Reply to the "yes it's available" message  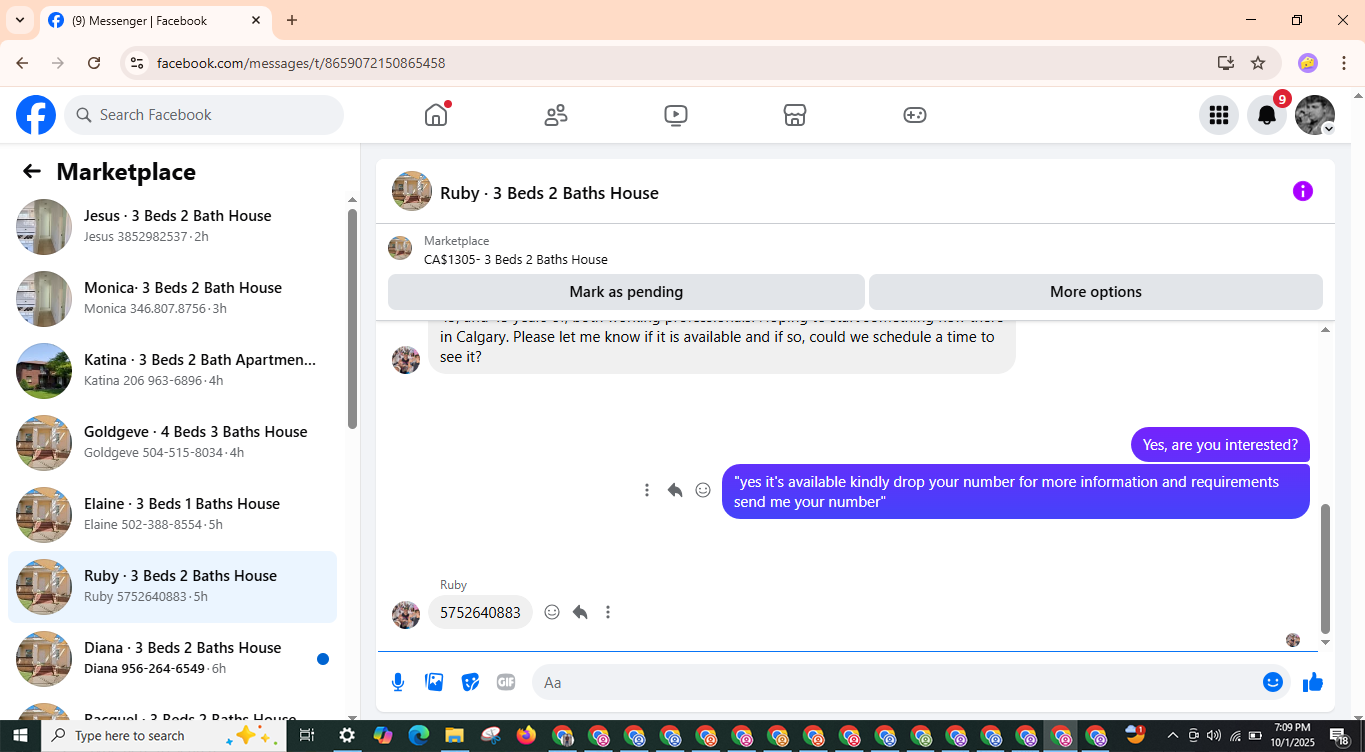point(675,490)
